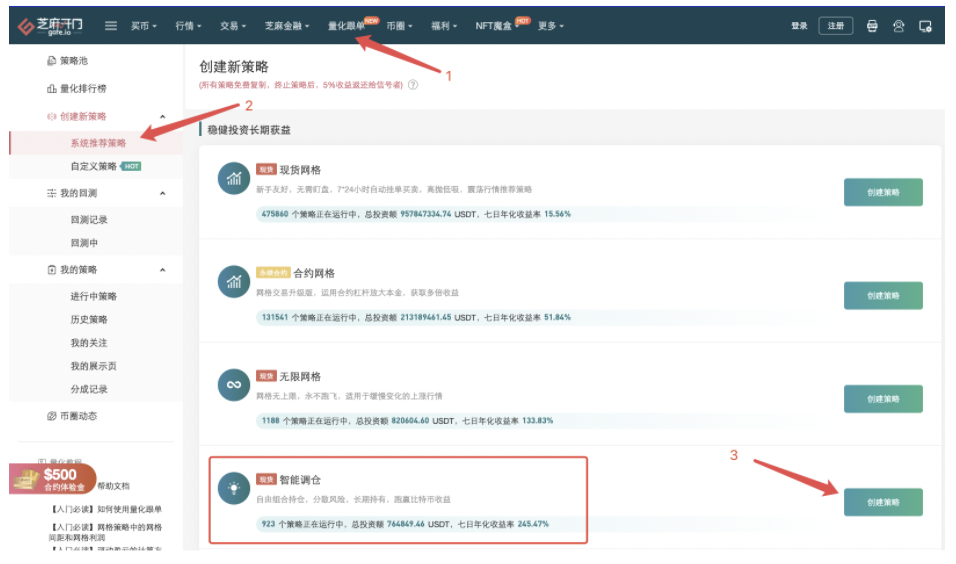Open the user account icon
This screenshot has height=564, width=956.
898,26
